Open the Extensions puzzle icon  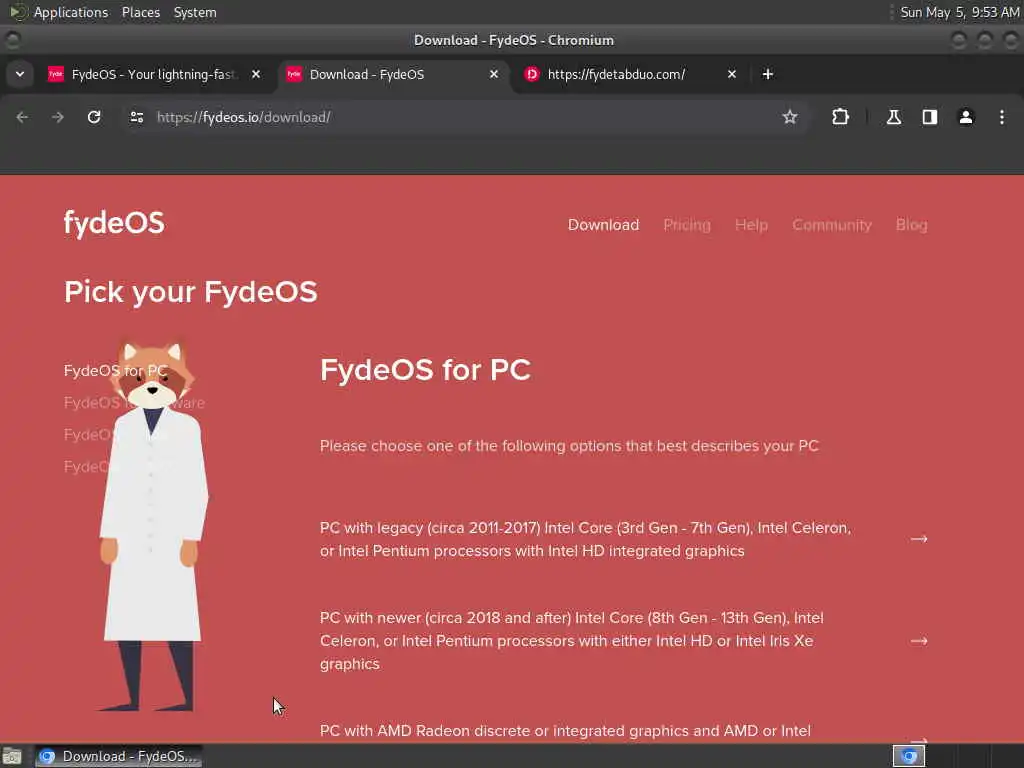tap(840, 117)
